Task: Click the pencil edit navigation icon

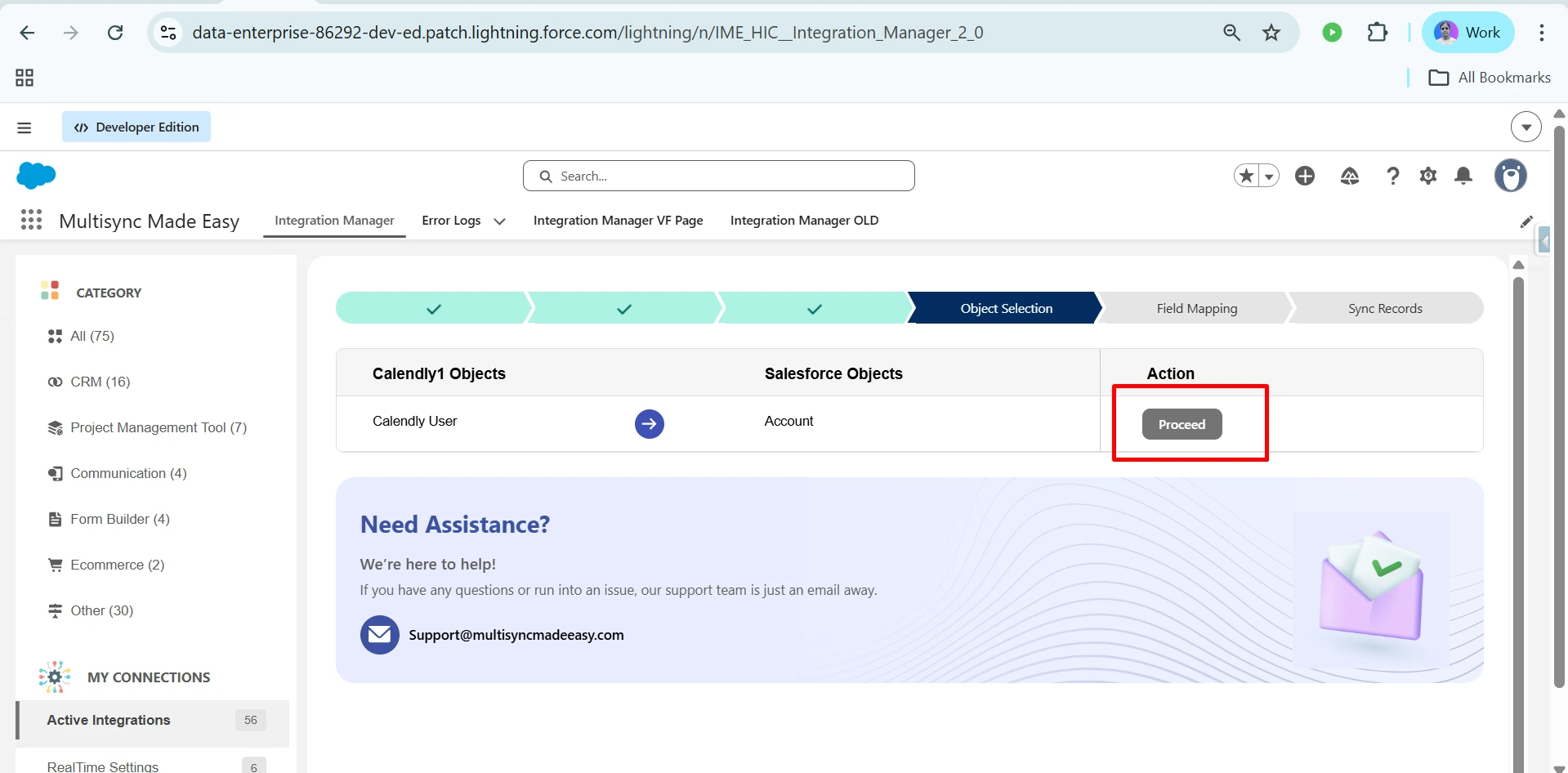Action: [x=1526, y=221]
